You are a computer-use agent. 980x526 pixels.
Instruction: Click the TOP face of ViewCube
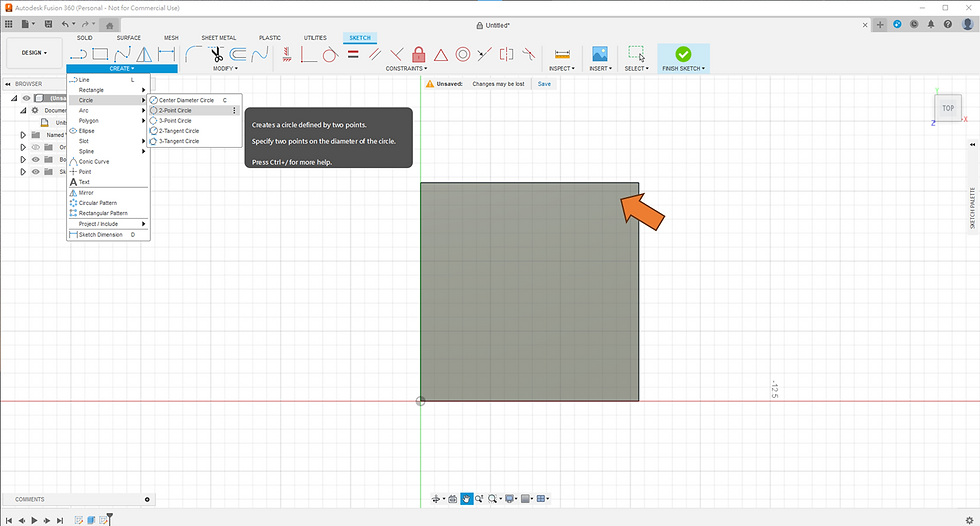coord(948,108)
